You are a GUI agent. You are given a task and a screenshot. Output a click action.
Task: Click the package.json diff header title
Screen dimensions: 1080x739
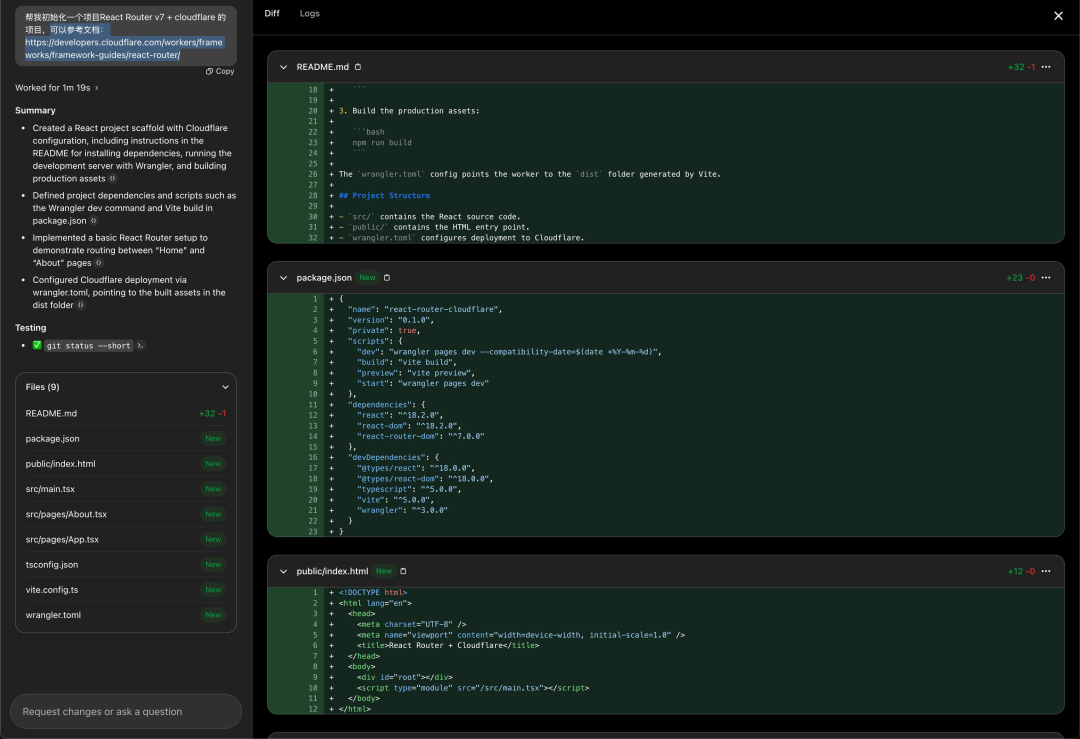coord(324,278)
